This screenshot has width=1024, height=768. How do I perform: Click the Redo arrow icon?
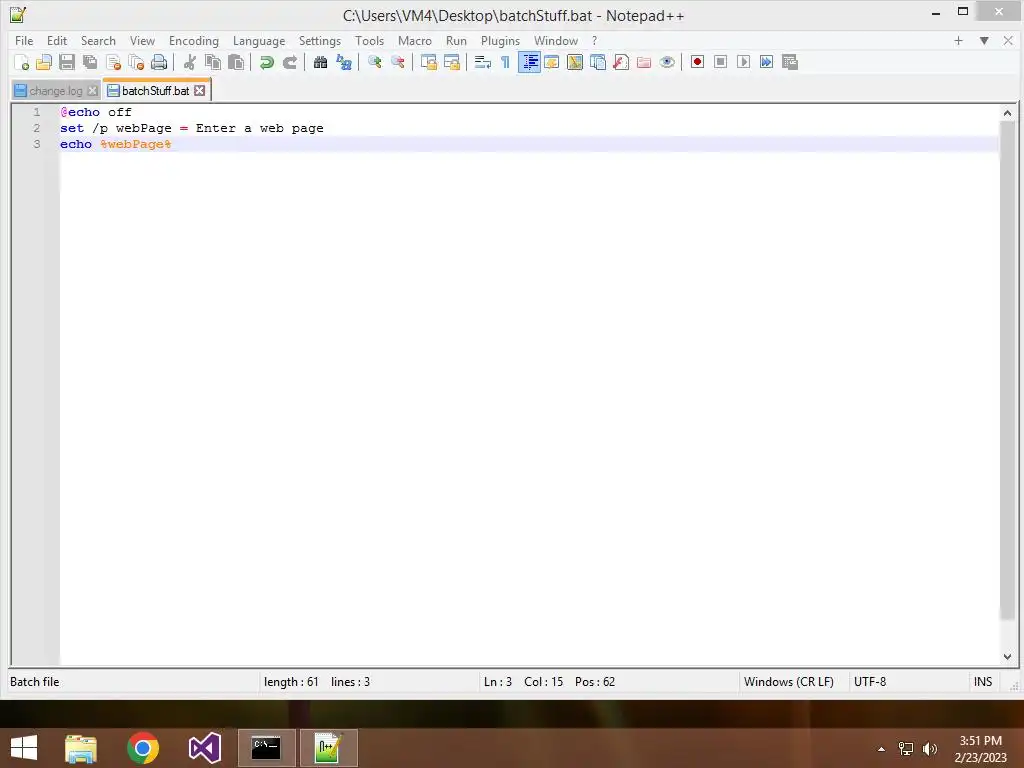(x=289, y=62)
